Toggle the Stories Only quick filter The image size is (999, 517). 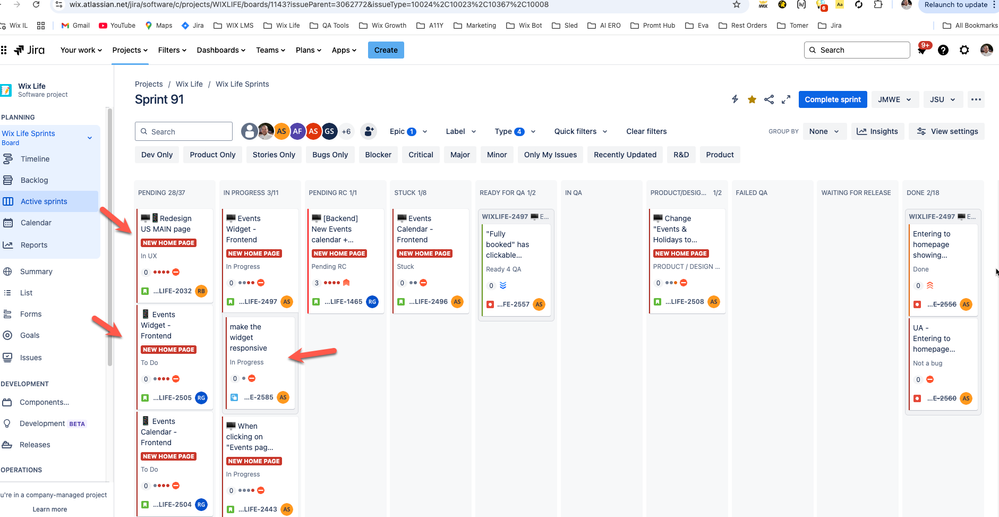click(x=274, y=154)
